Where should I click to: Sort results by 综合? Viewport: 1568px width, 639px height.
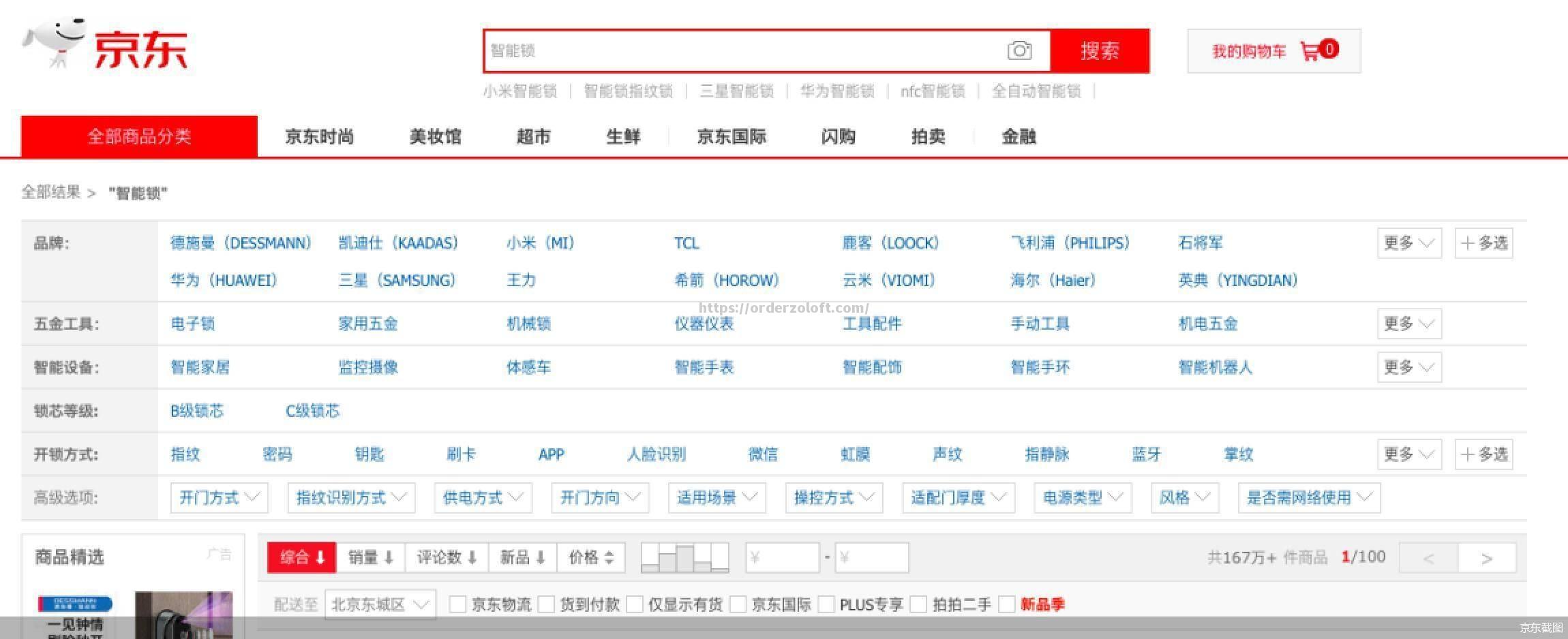tap(302, 557)
